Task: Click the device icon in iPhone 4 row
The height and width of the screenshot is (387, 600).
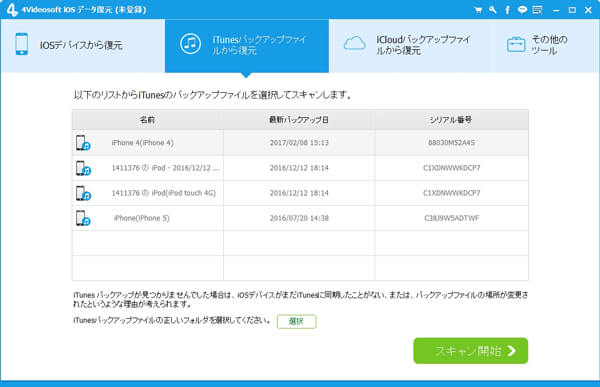Action: pos(83,143)
